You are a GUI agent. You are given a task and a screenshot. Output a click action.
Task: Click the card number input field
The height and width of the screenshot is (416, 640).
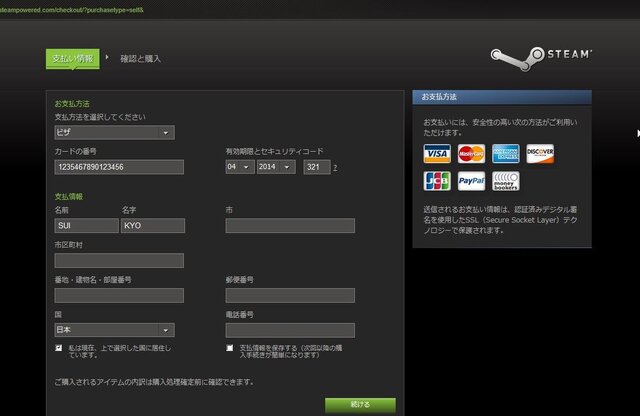coord(119,166)
